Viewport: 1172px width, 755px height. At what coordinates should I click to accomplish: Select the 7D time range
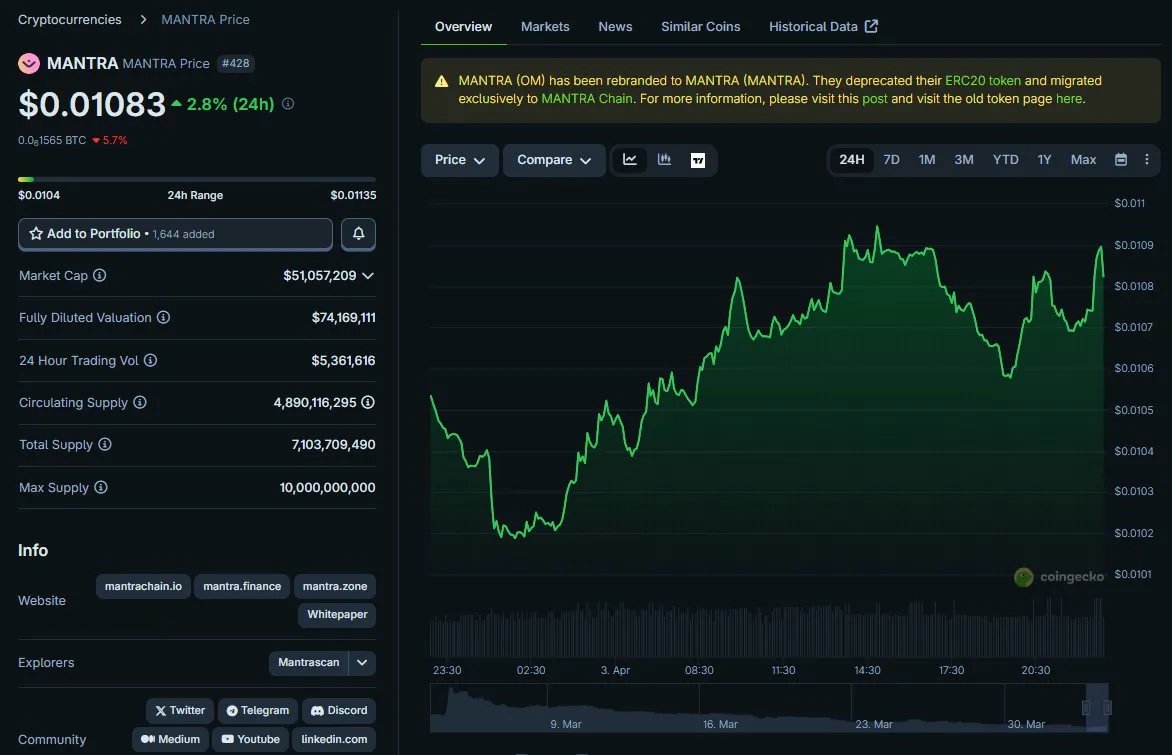tap(891, 160)
